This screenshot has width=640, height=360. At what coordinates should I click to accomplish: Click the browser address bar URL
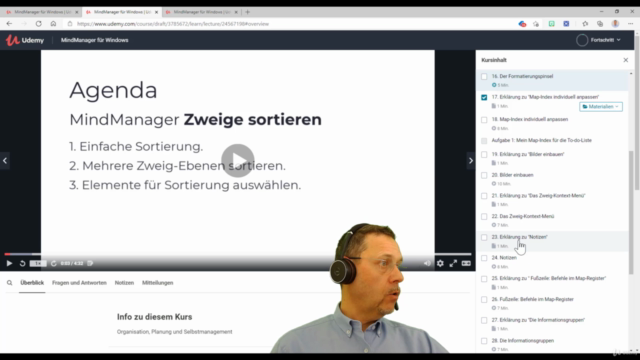click(x=173, y=24)
